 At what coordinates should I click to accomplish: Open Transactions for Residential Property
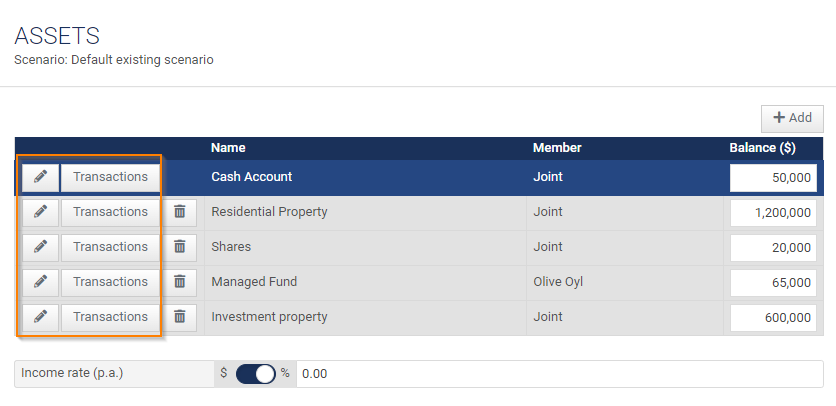tap(110, 212)
